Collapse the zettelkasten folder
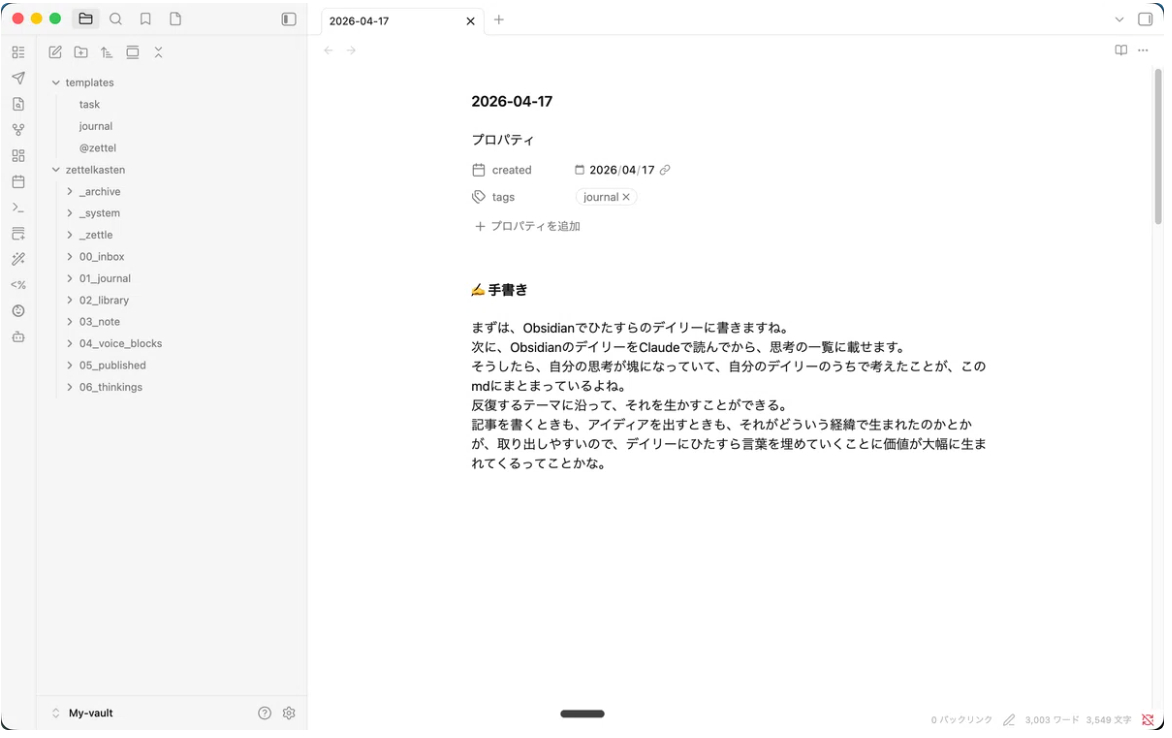Image resolution: width=1172 pixels, height=738 pixels. 55,170
